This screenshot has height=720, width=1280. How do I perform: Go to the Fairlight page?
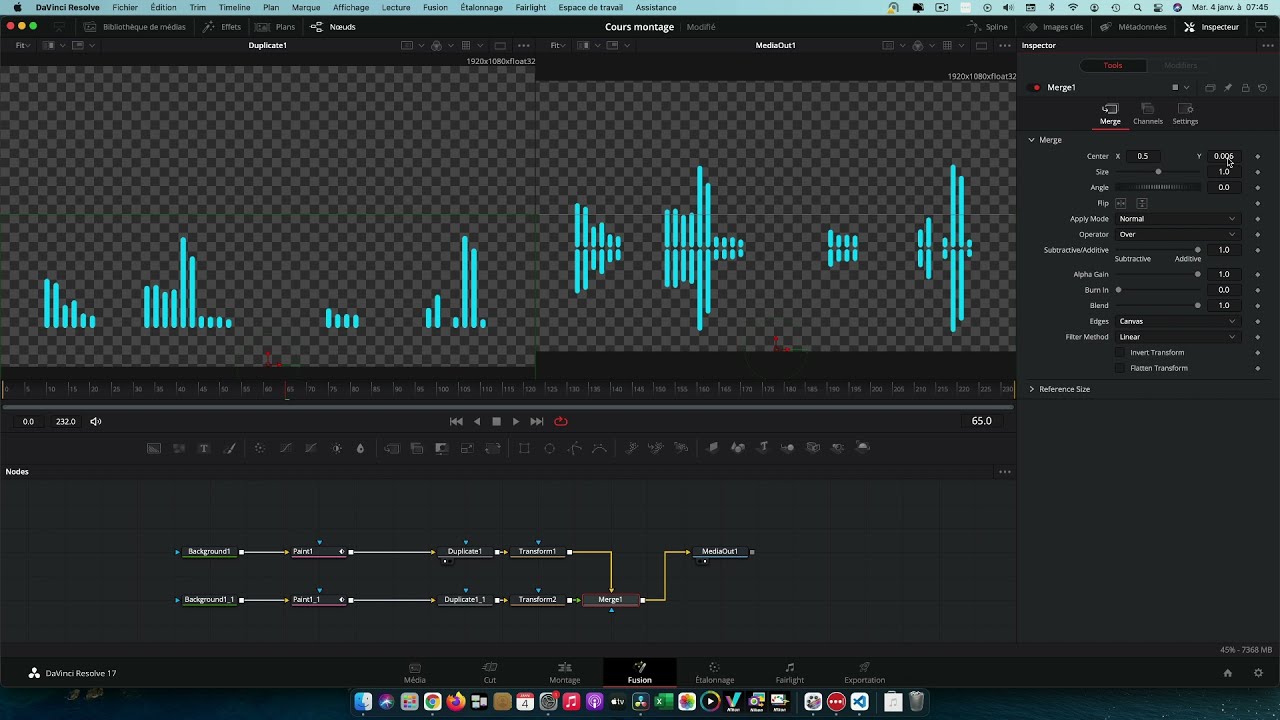[789, 673]
